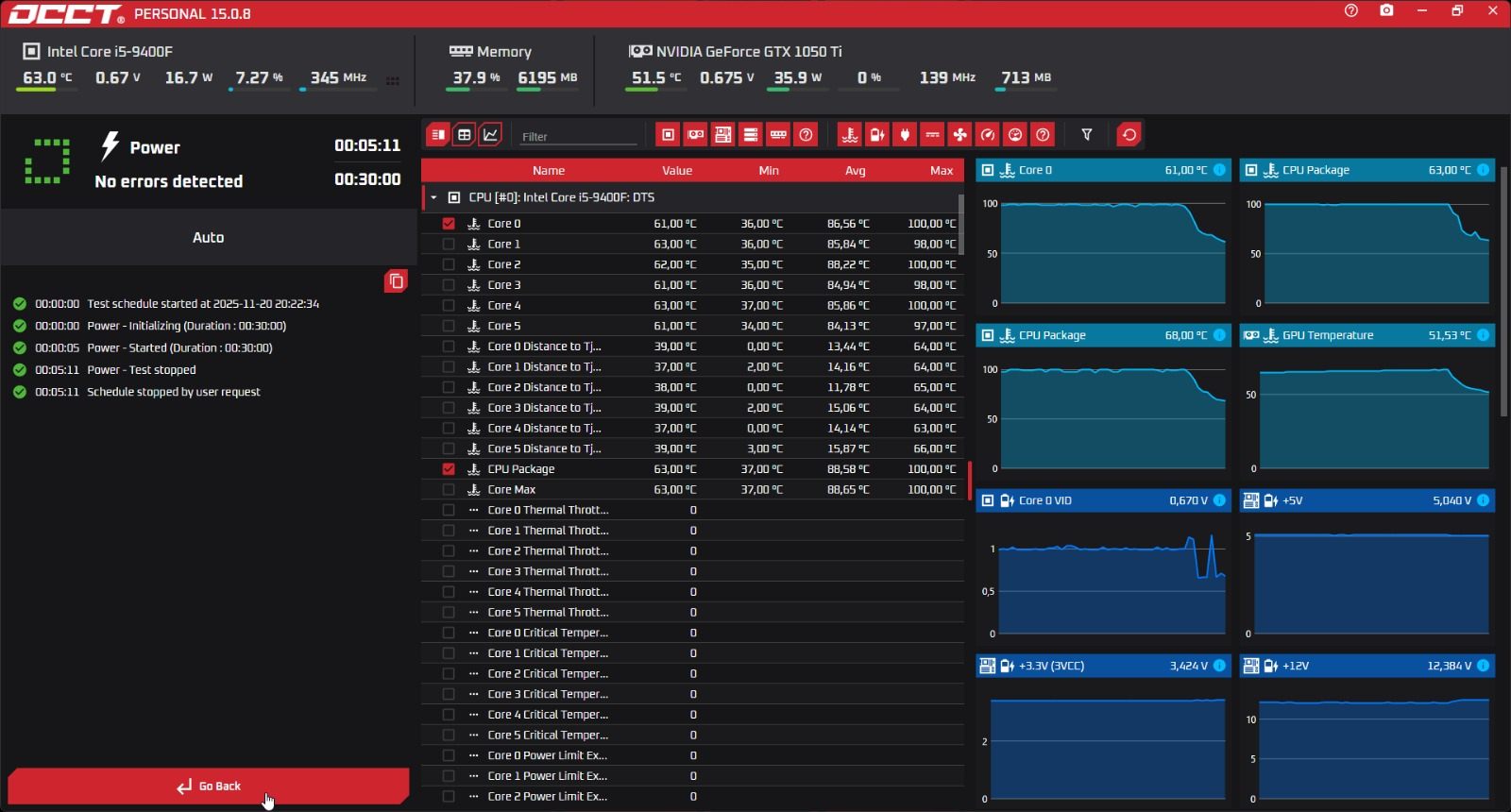
Task: Click 'Schedule stopped by user request' log entry
Action: (174, 392)
